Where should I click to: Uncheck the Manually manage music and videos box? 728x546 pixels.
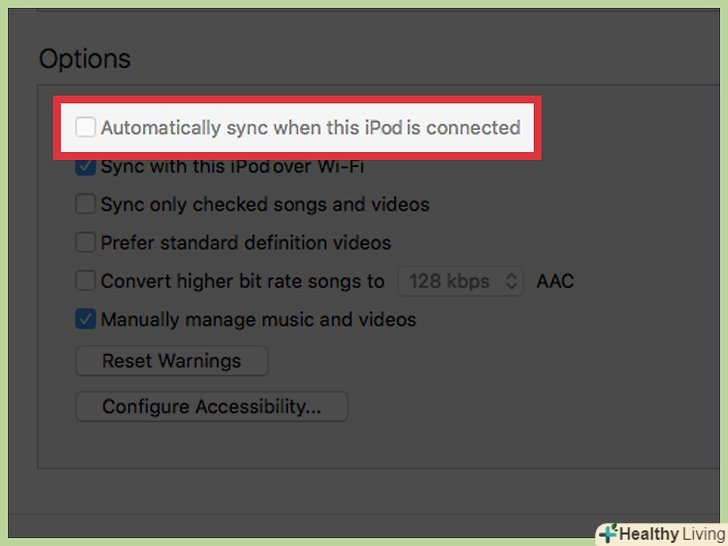pyautogui.click(x=86, y=320)
